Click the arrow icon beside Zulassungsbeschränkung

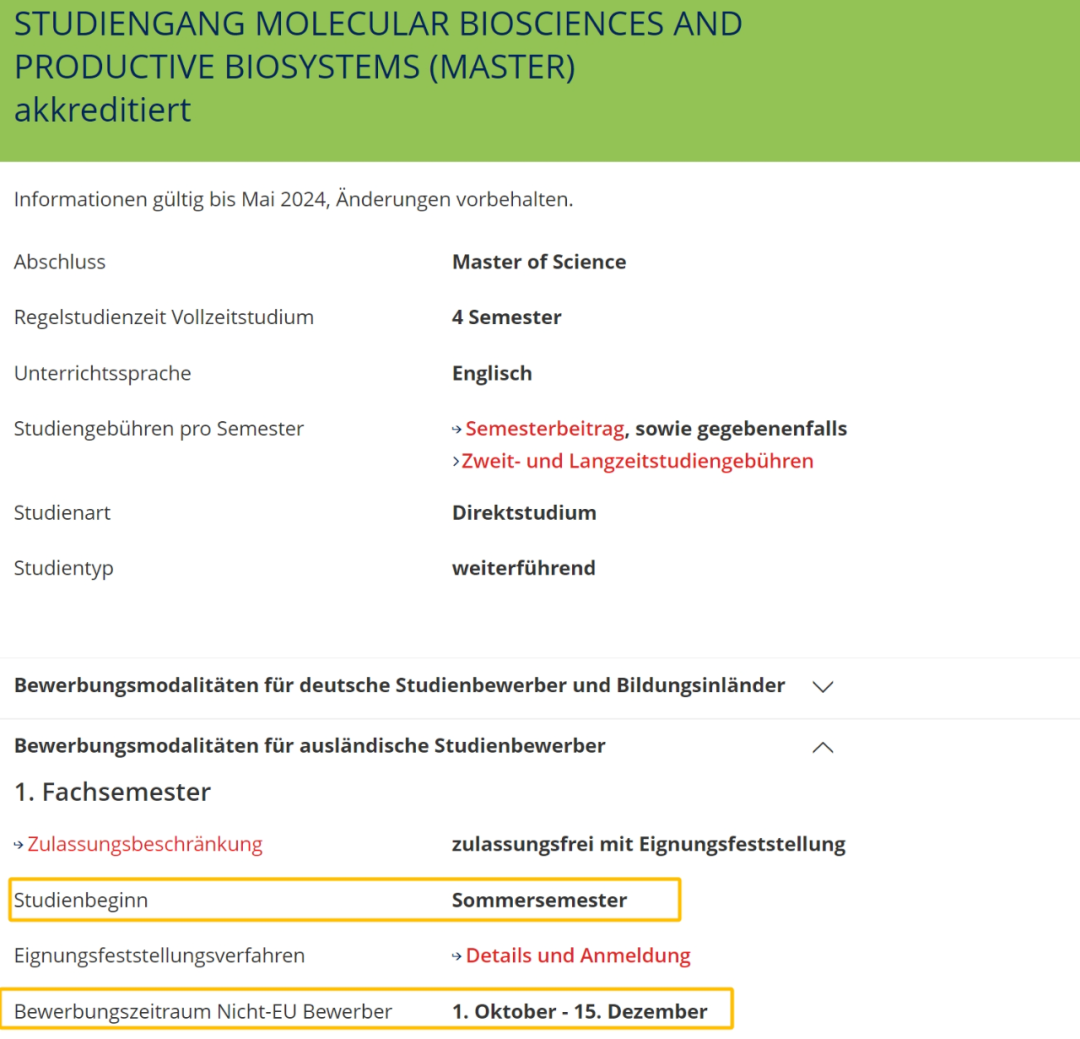tap(19, 845)
